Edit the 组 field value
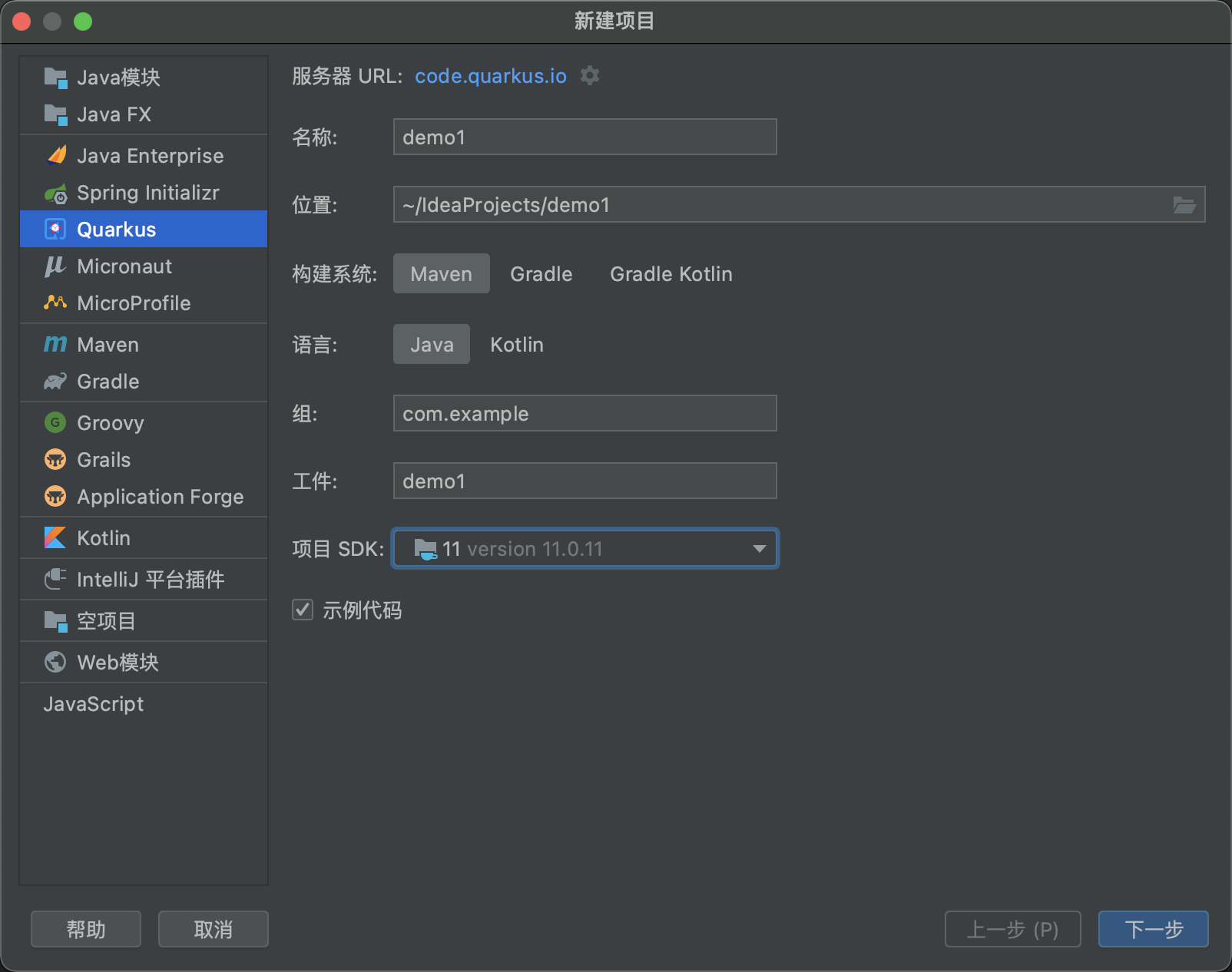This screenshot has width=1232, height=972. point(585,413)
